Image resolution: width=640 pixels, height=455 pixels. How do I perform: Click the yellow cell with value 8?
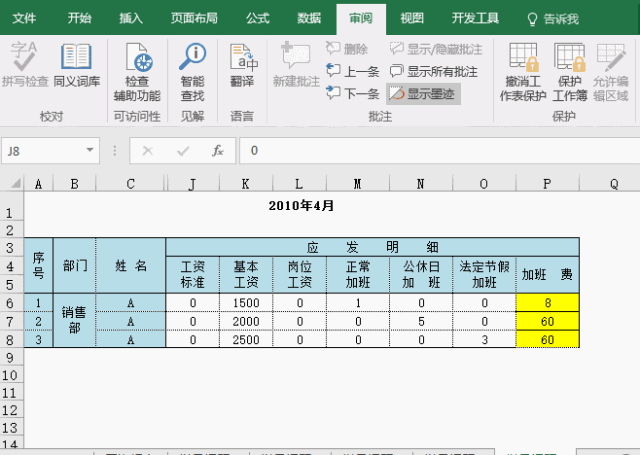[x=547, y=303]
